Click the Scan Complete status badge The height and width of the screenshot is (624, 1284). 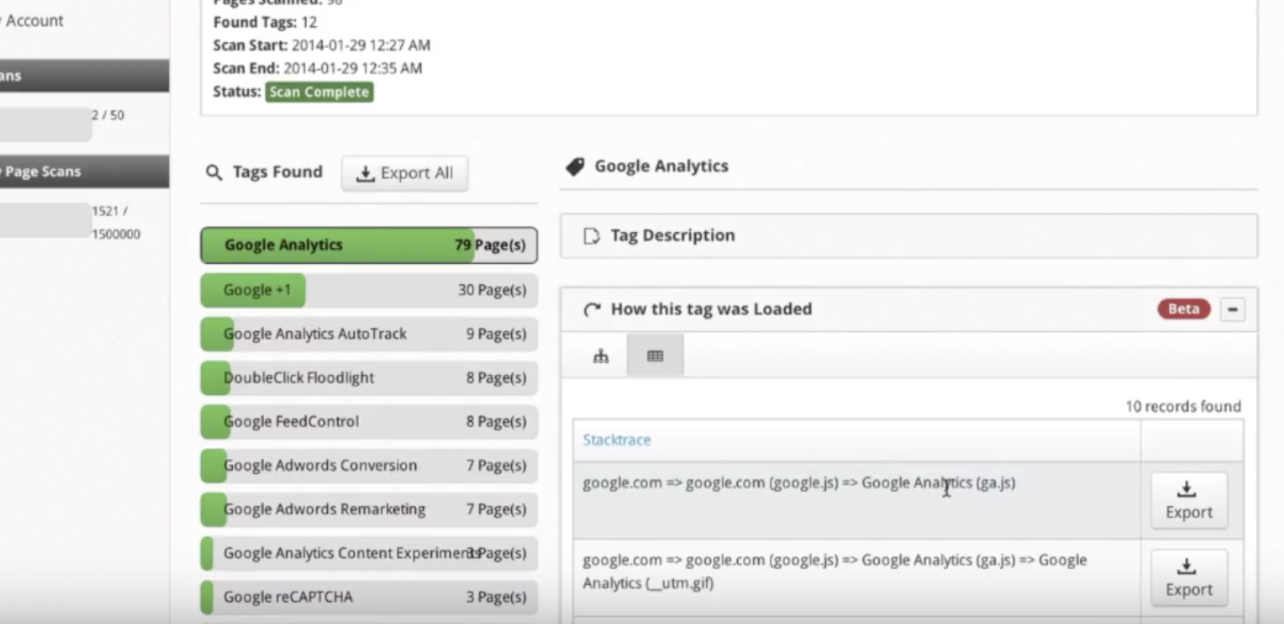pyautogui.click(x=319, y=92)
